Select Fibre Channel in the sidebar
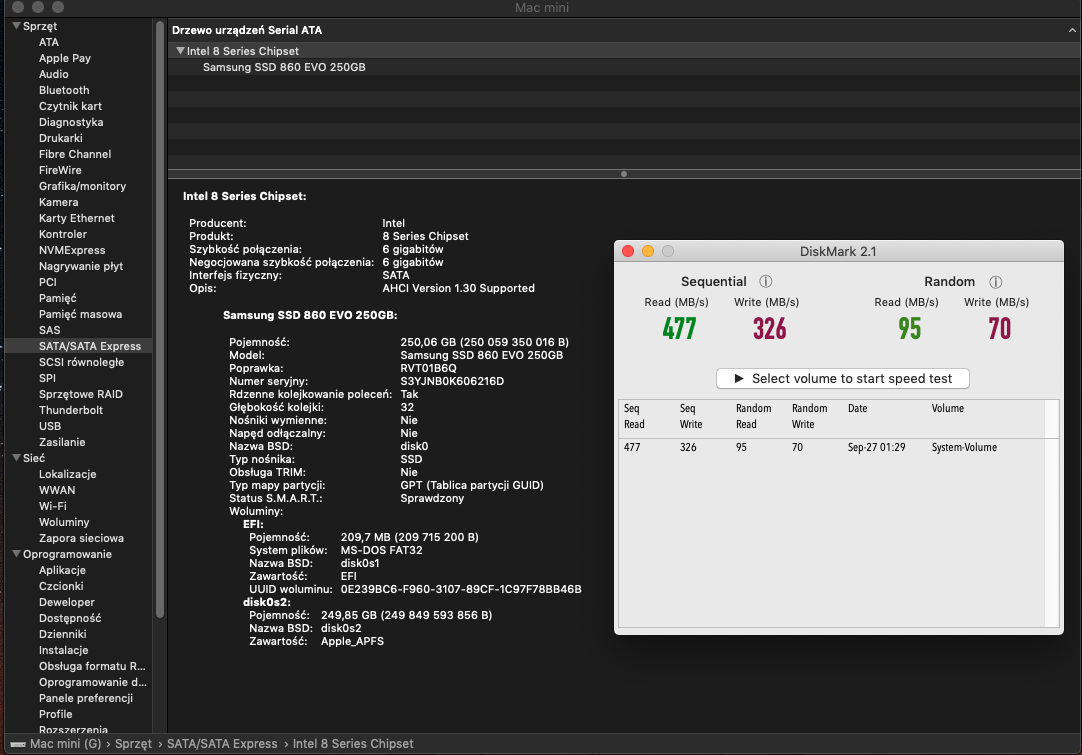This screenshot has height=755, width=1082. [75, 154]
